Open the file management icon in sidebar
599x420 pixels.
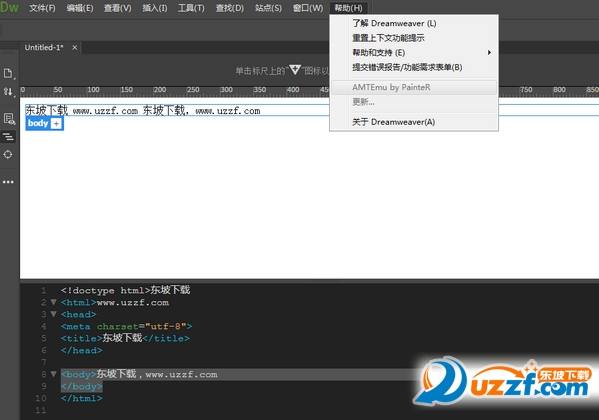click(8, 73)
